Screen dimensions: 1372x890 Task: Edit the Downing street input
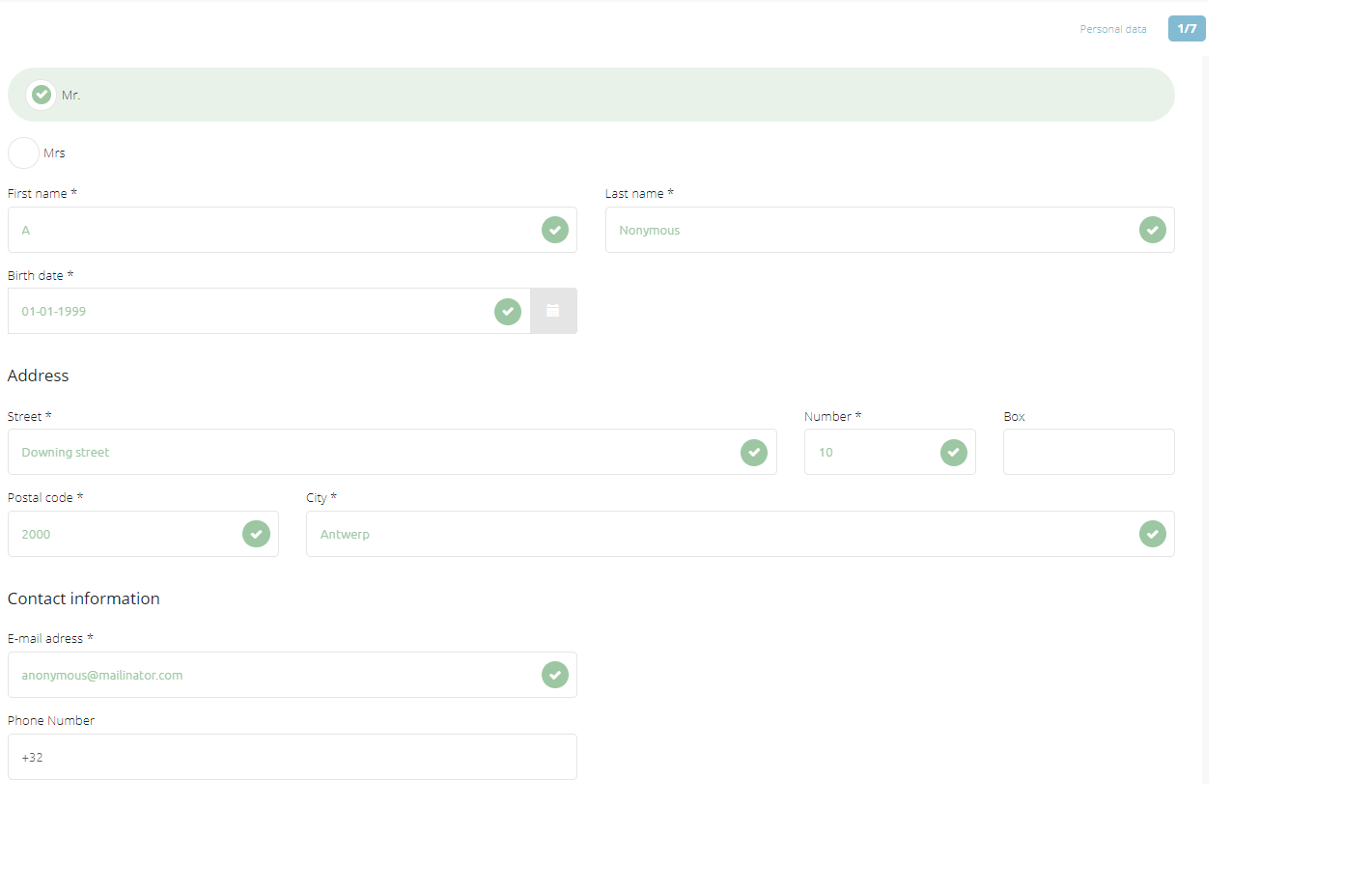[x=392, y=452]
